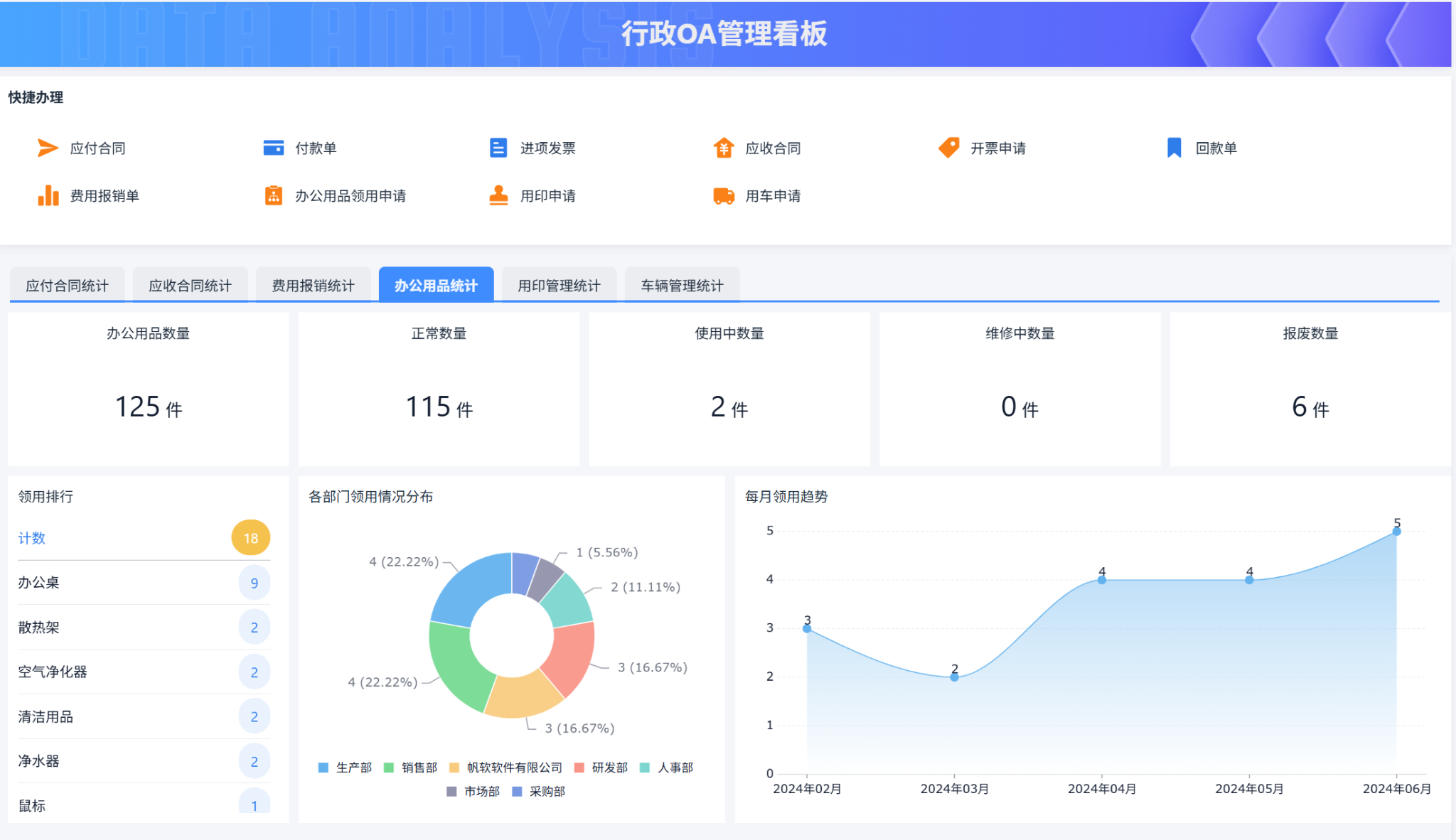Toggle the 采购部 legend item
Screen dimensions: 1456x840
tap(546, 791)
